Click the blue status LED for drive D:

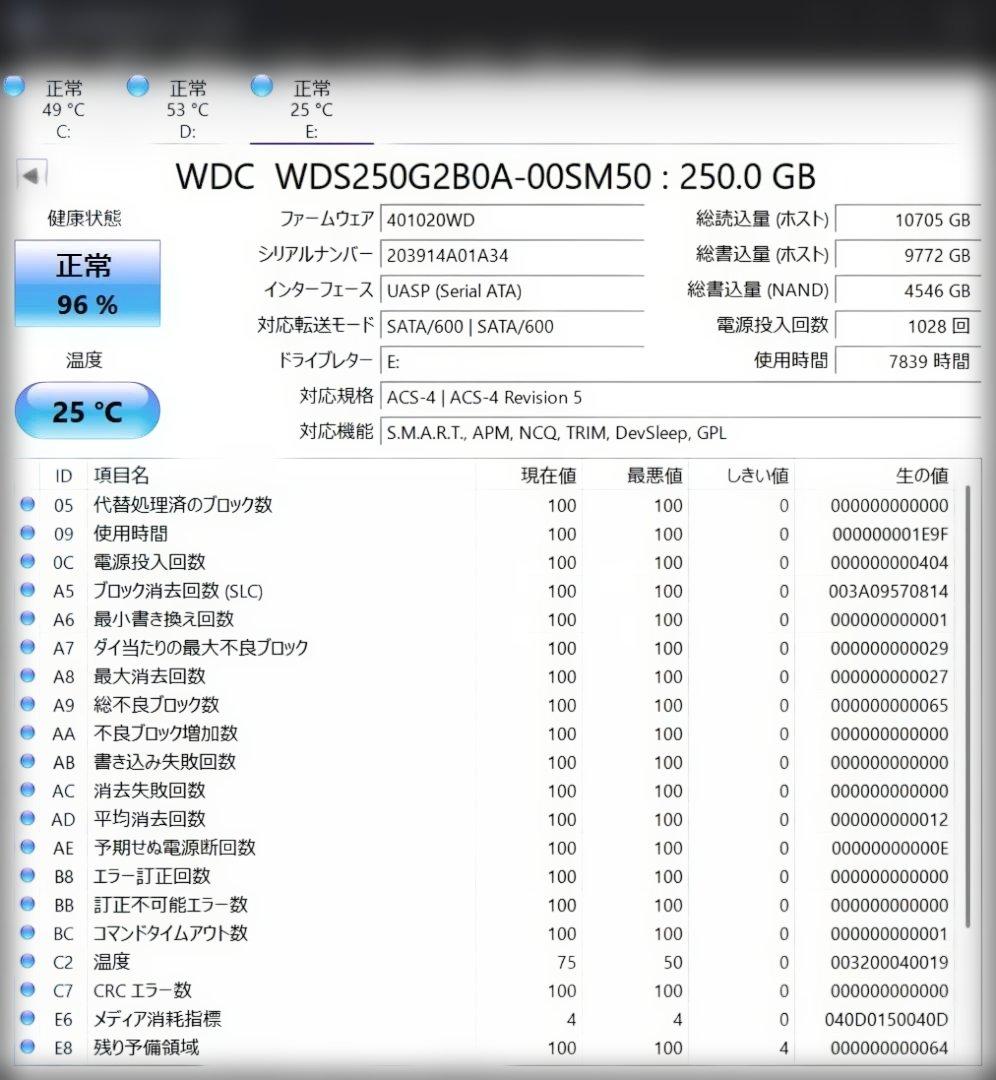point(138,86)
